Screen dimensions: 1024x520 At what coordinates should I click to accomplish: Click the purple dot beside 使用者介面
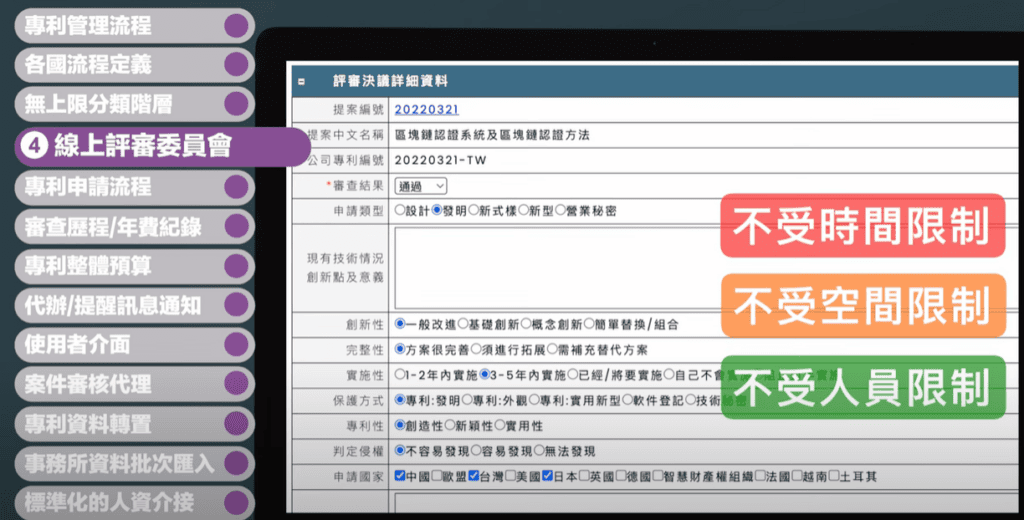pyautogui.click(x=236, y=344)
